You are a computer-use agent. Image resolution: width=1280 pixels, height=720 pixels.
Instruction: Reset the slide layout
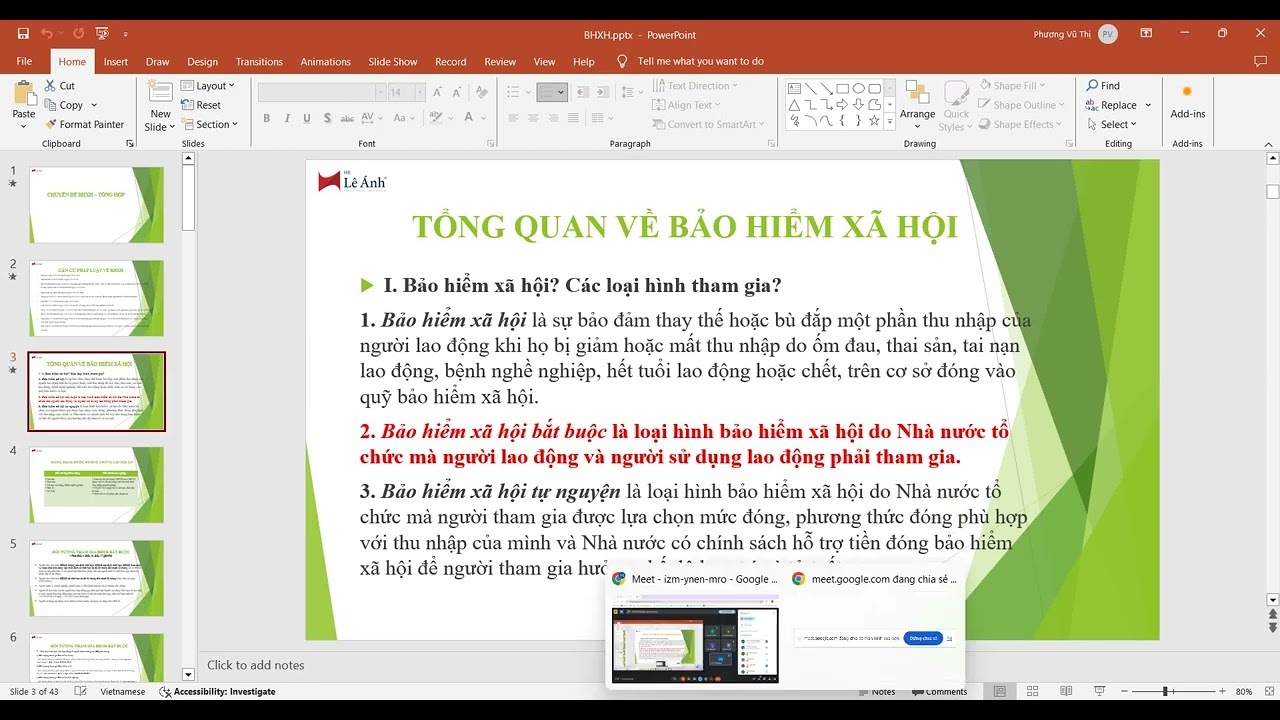tap(202, 105)
